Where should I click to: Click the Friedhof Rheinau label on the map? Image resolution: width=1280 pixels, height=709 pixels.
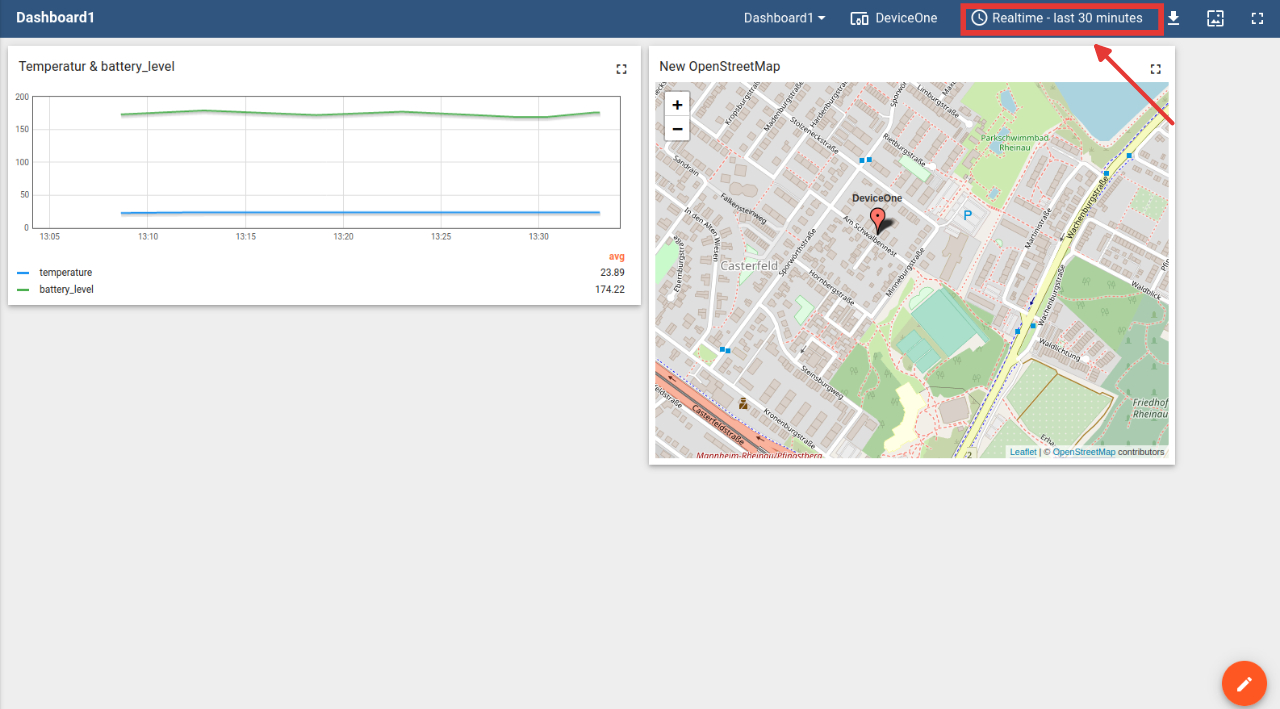coord(1151,408)
